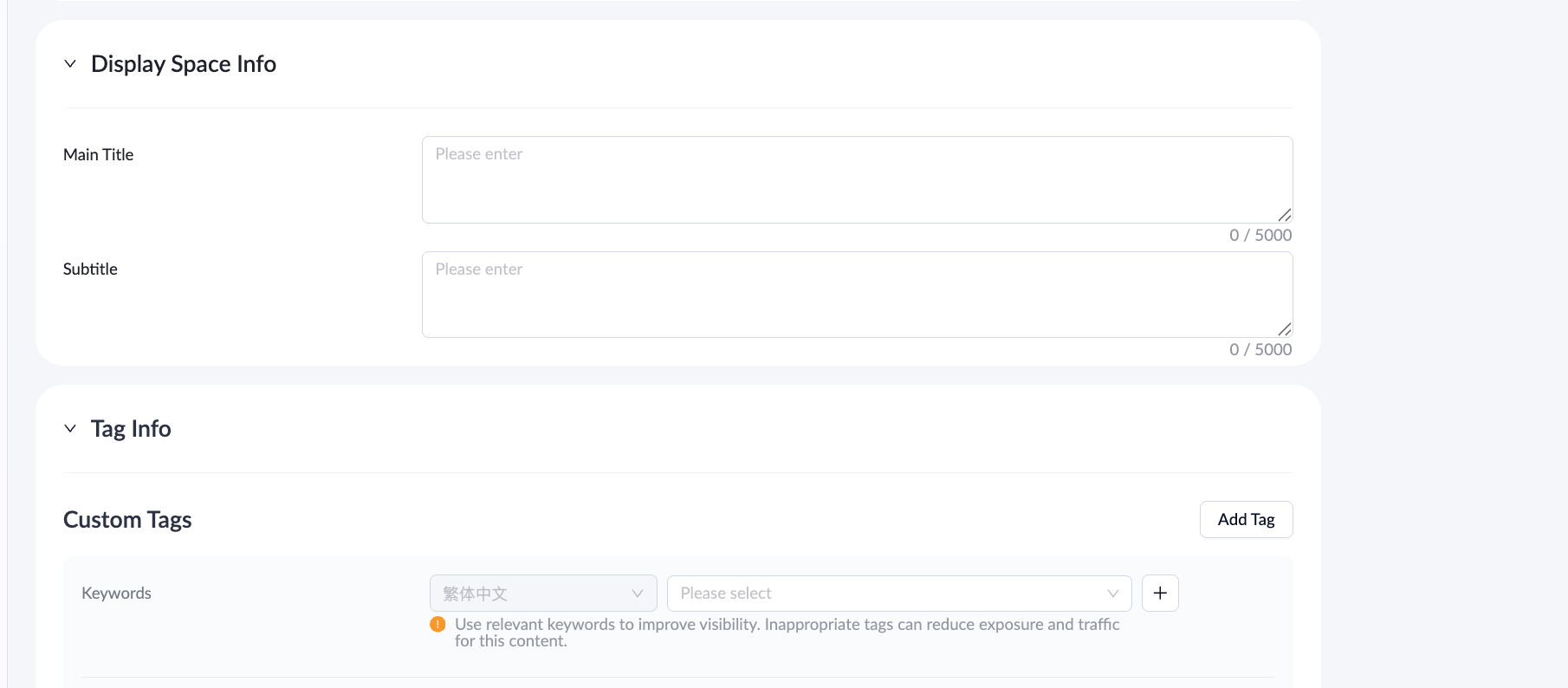Click the Subtitle text area
Viewport: 1568px width, 688px height.
click(x=857, y=295)
